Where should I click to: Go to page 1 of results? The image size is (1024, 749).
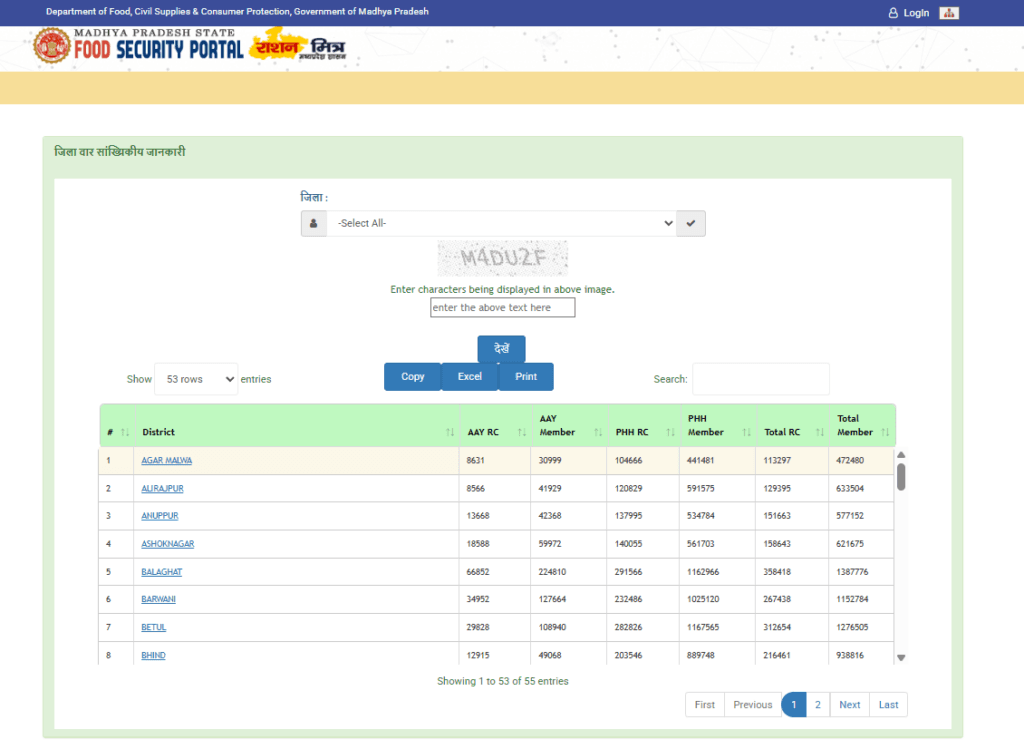click(793, 705)
